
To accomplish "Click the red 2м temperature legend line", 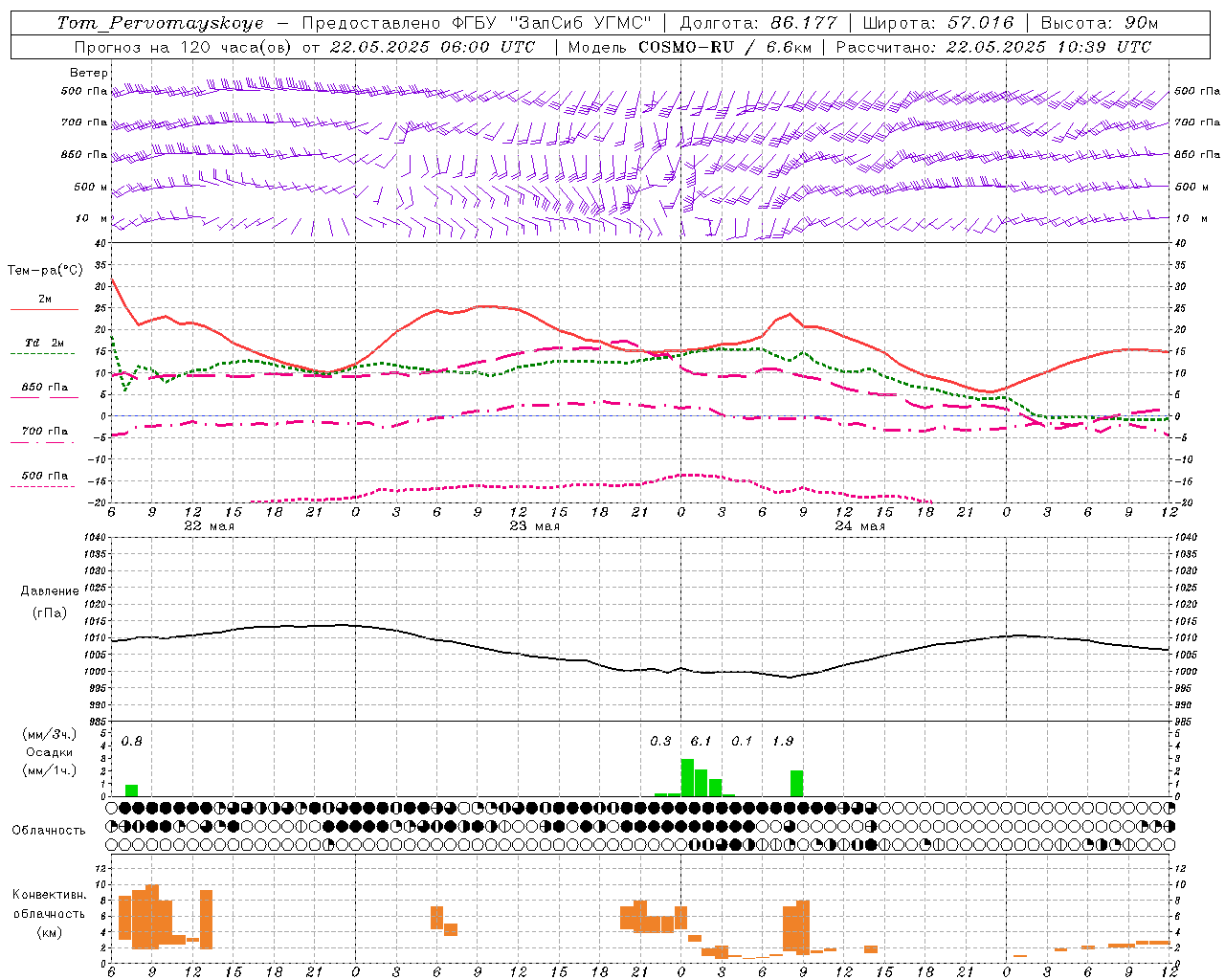I will (44, 309).
